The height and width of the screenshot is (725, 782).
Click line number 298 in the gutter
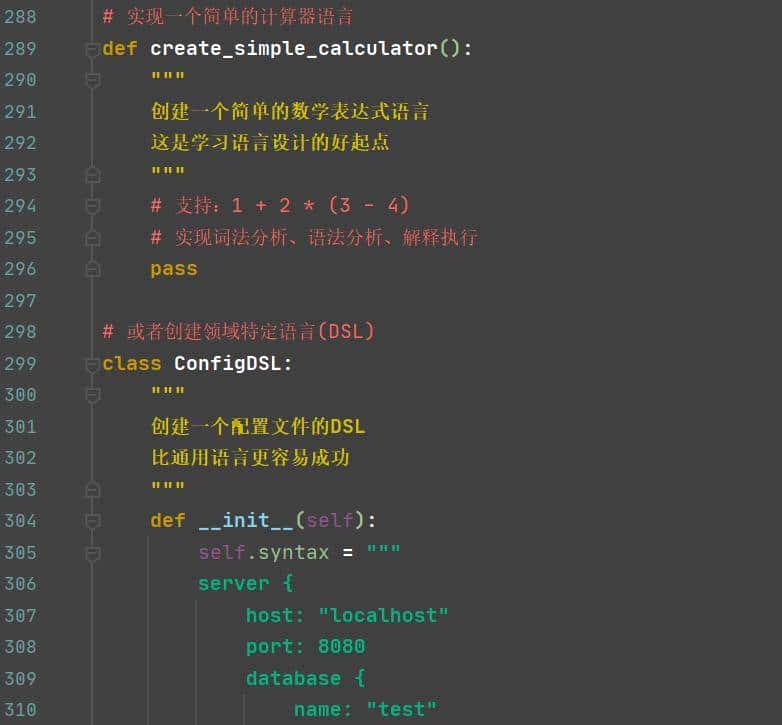pyautogui.click(x=20, y=332)
